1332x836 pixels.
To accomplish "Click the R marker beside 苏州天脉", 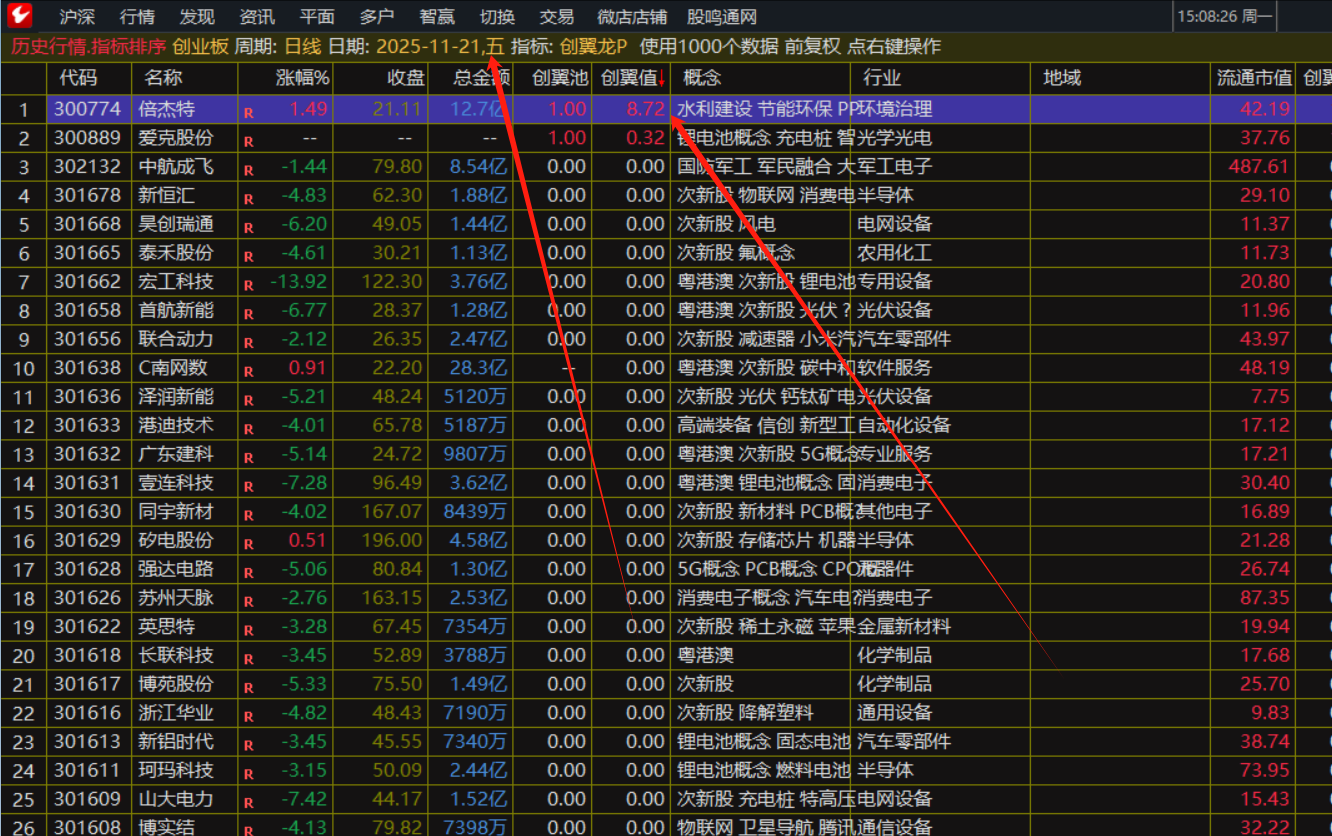I will [x=248, y=602].
